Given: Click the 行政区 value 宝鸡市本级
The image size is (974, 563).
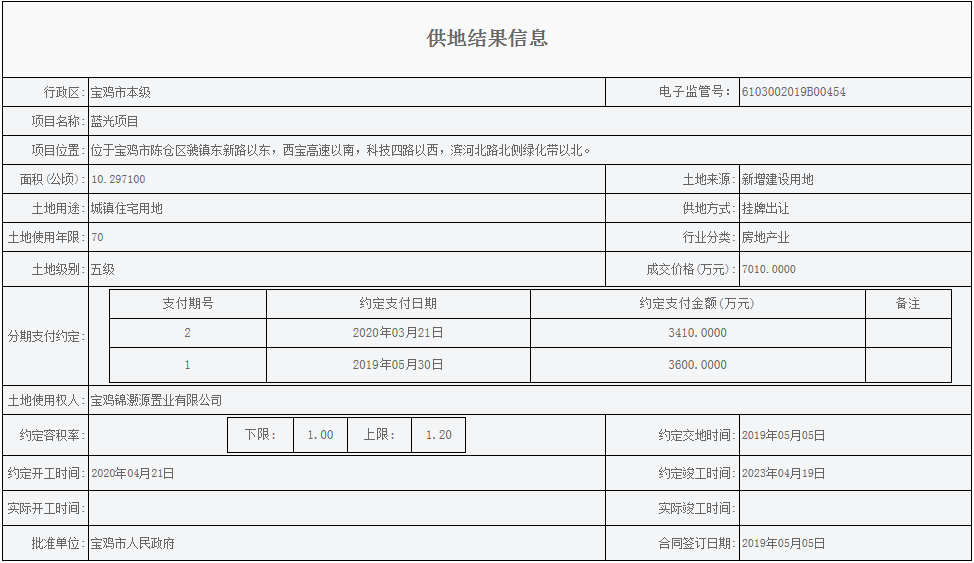Looking at the screenshot, I should coord(120,92).
